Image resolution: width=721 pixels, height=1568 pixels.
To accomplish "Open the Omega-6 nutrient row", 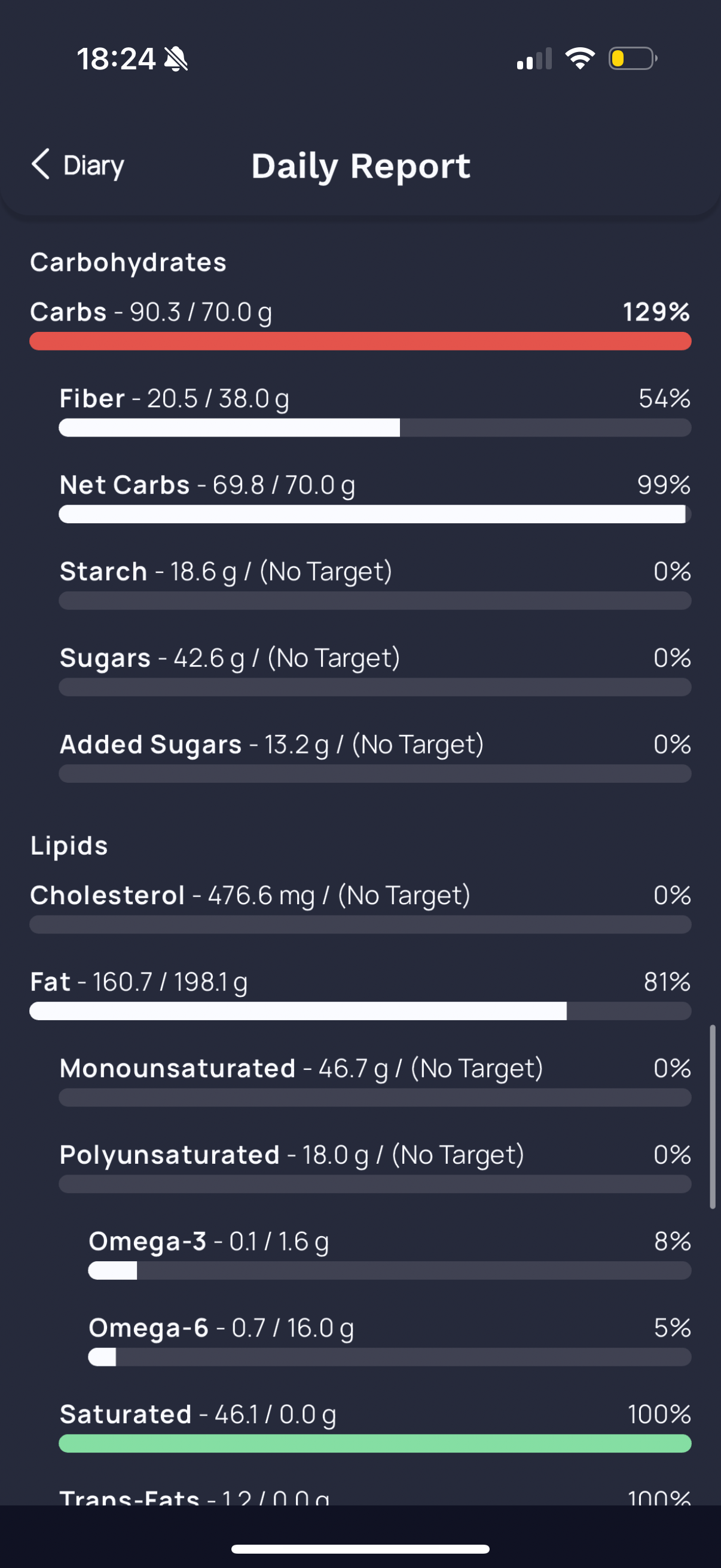I will pos(389,1340).
